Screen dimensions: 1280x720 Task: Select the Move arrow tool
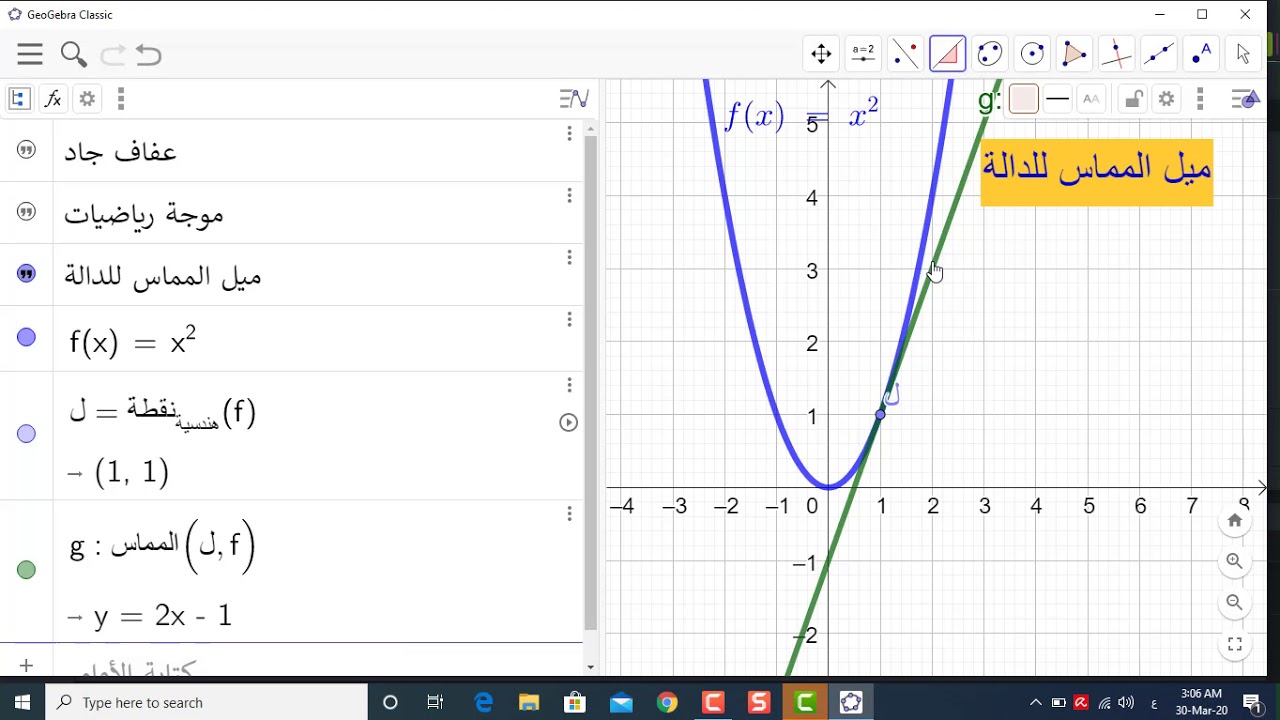1243,54
